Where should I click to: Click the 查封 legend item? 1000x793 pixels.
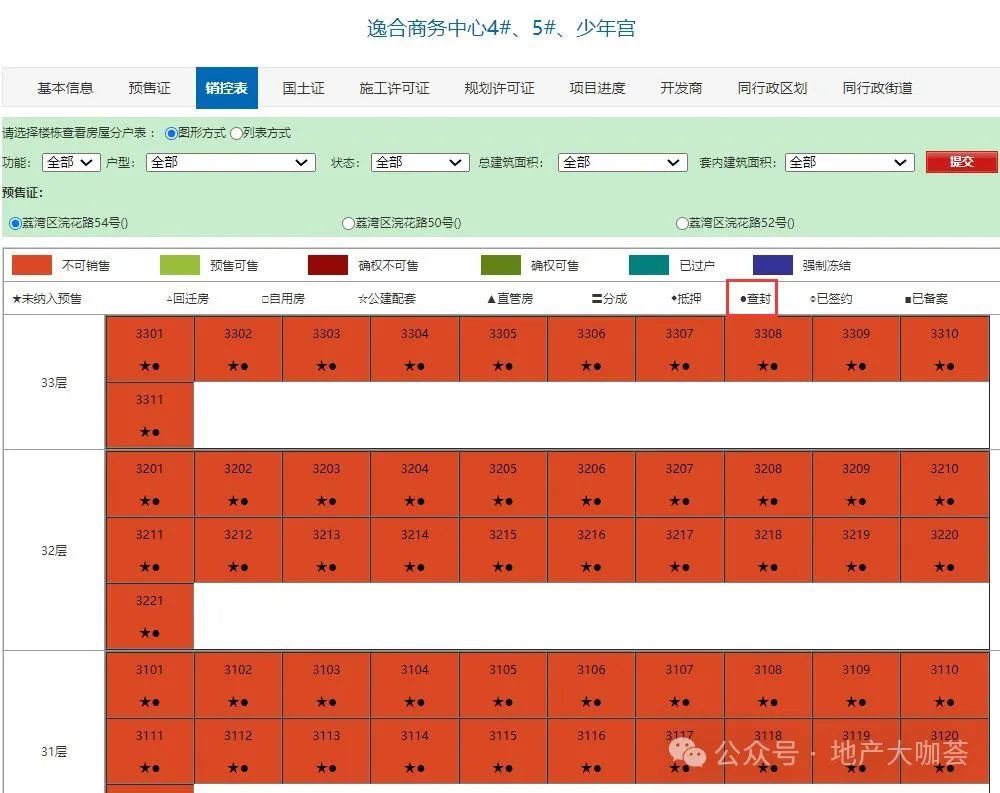tap(755, 299)
